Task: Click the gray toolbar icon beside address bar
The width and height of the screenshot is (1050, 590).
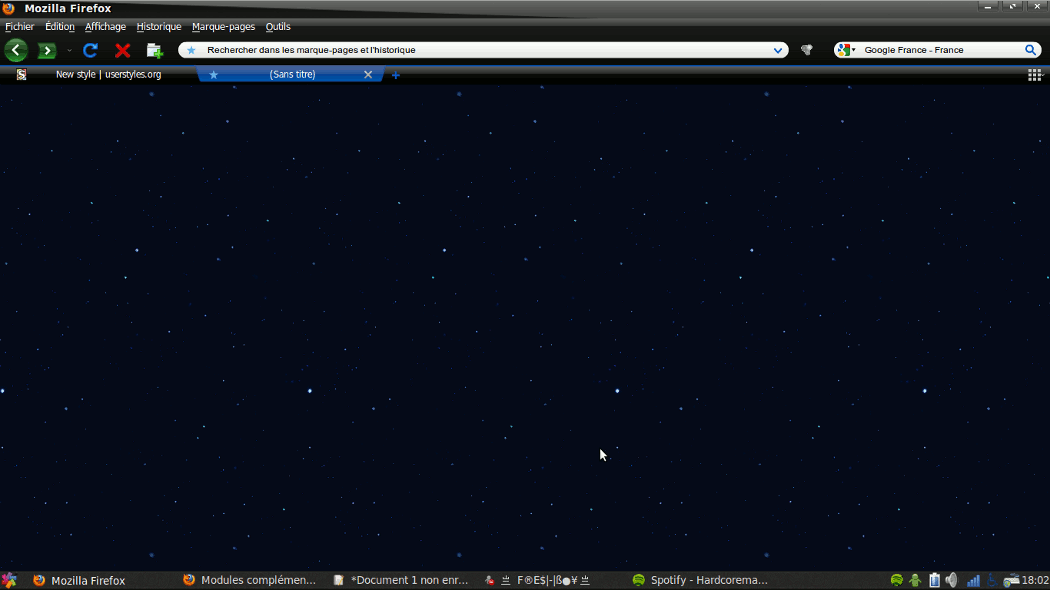Action: click(x=807, y=50)
